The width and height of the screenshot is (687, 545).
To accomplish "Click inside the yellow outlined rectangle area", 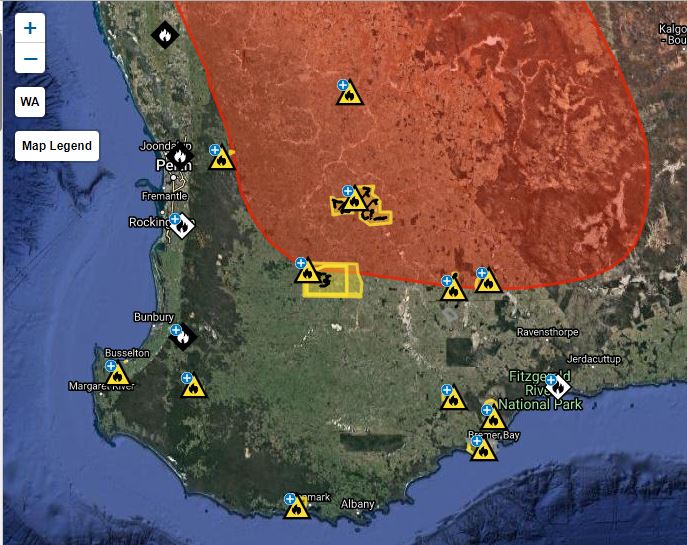I will coord(342,282).
